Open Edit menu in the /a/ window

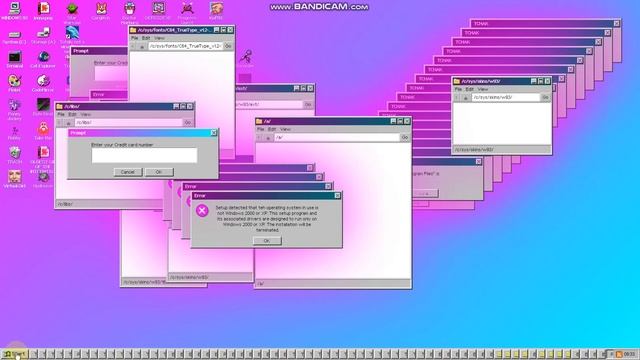coord(272,129)
